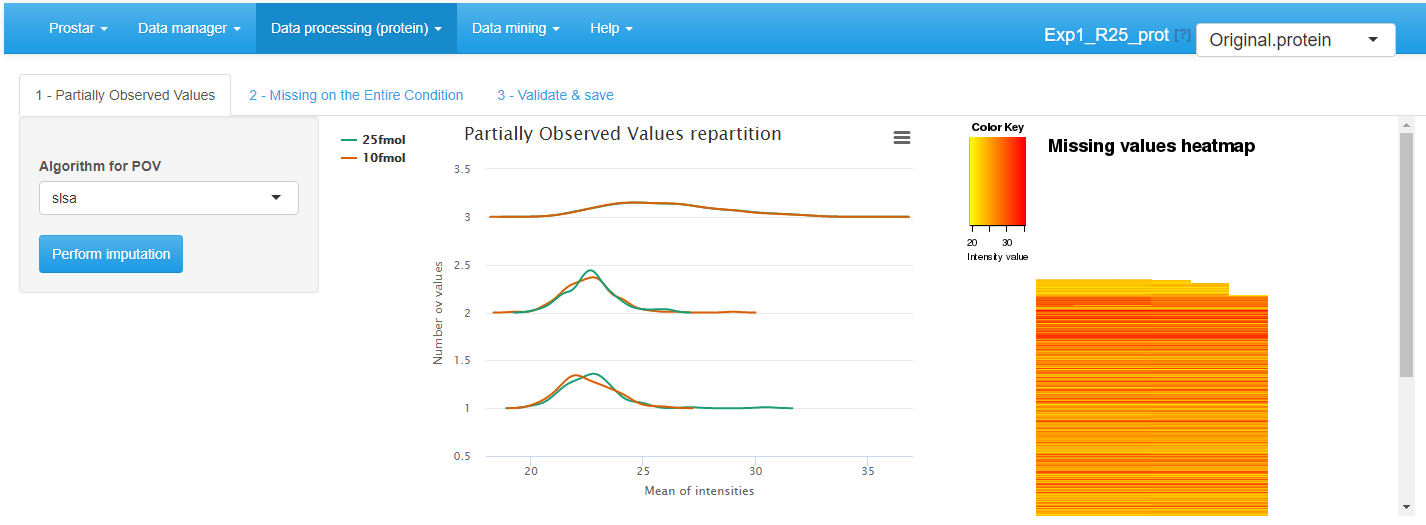Click the [?] help icon beside dataset name
The width and height of the screenshot is (1426, 525).
[x=1182, y=35]
